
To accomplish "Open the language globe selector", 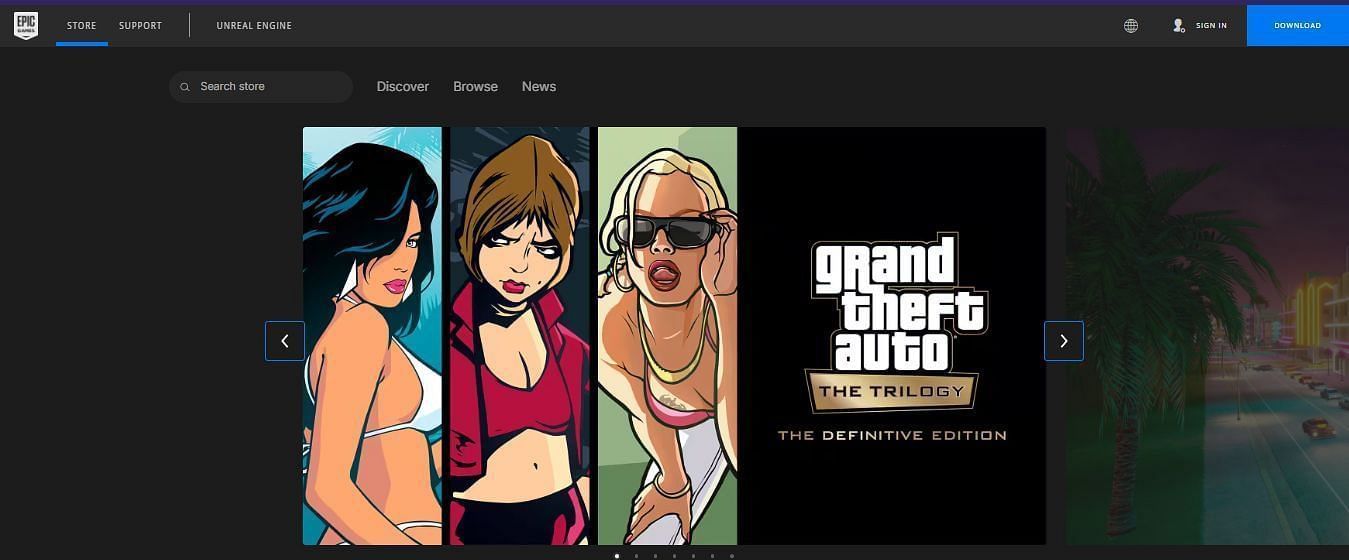I will (x=1131, y=26).
